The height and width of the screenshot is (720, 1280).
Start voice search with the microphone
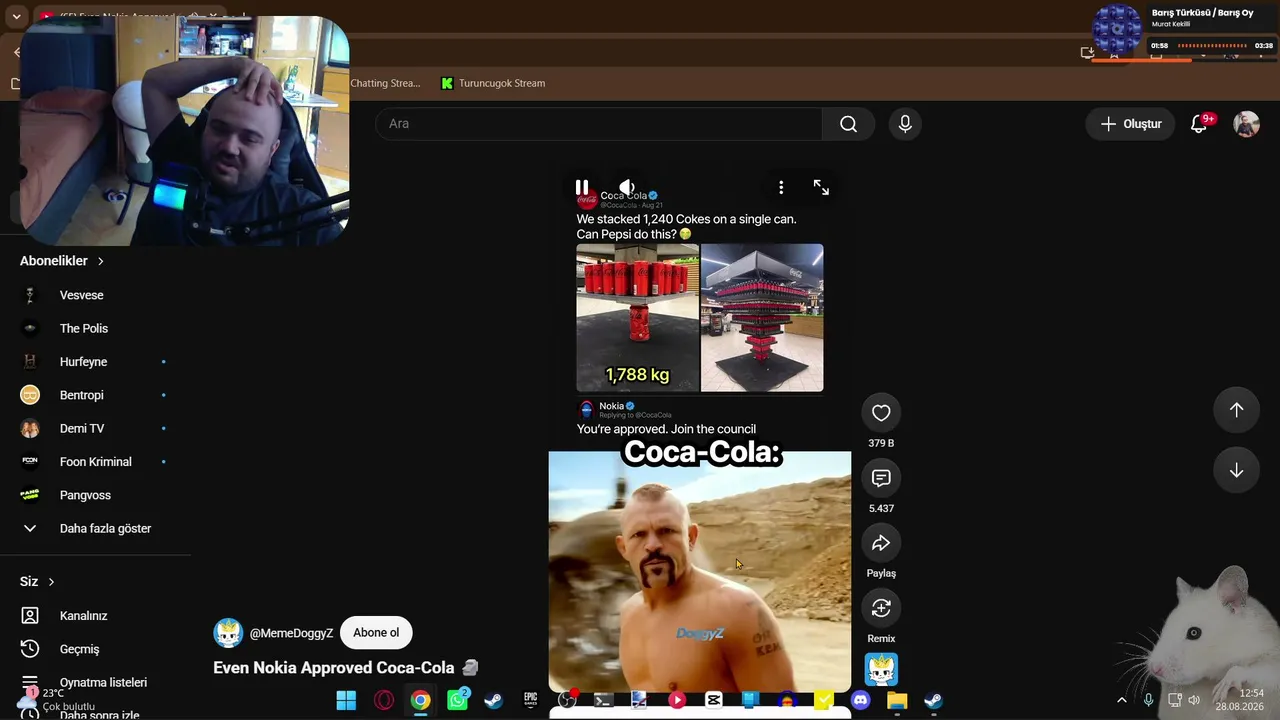click(x=905, y=124)
